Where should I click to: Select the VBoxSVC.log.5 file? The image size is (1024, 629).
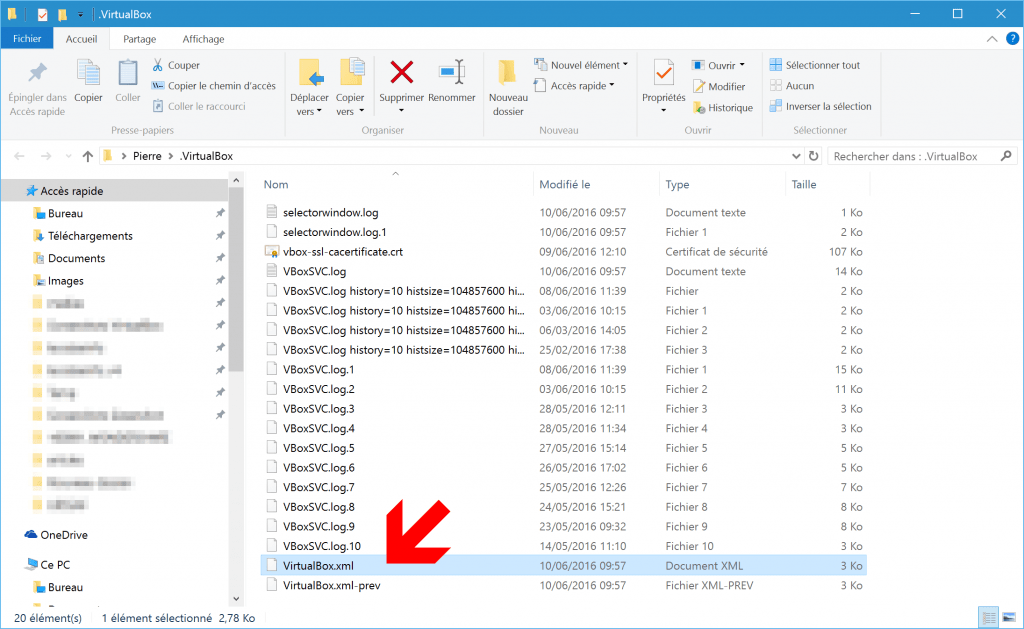click(x=318, y=448)
